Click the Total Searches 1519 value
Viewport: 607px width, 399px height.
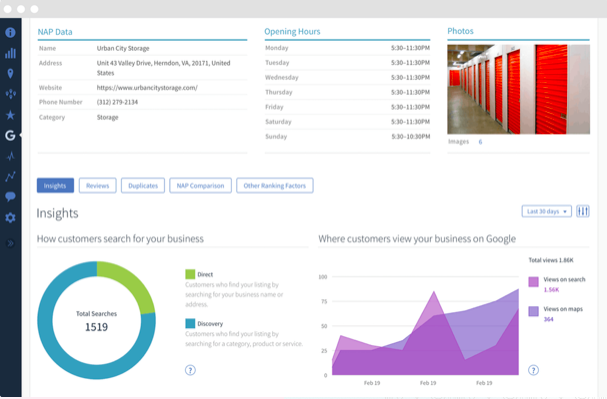(96, 327)
